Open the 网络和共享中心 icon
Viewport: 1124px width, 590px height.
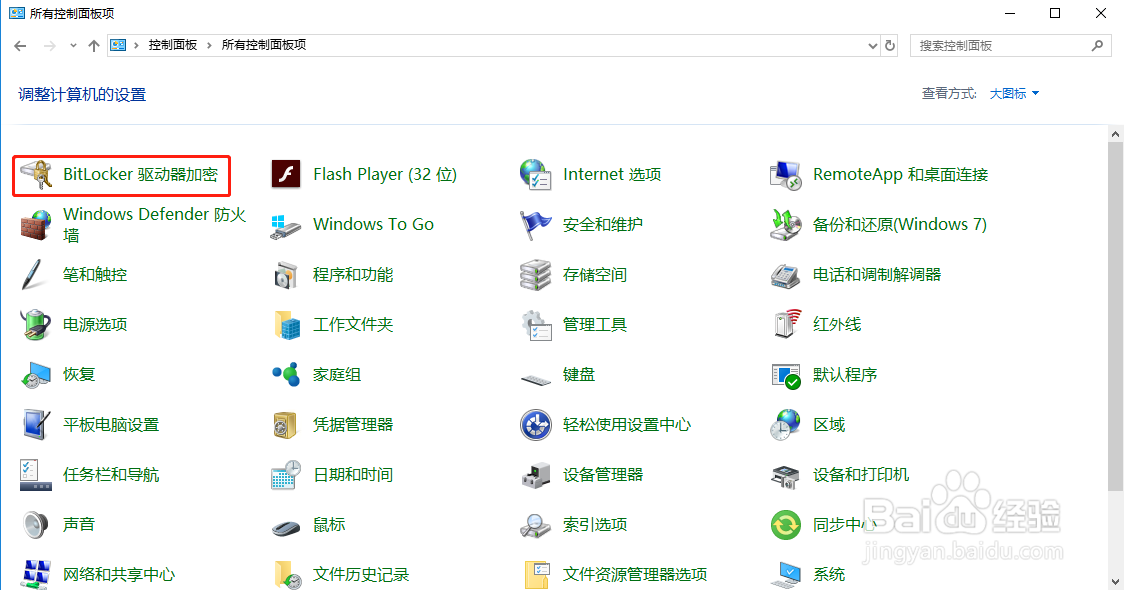click(x=36, y=574)
